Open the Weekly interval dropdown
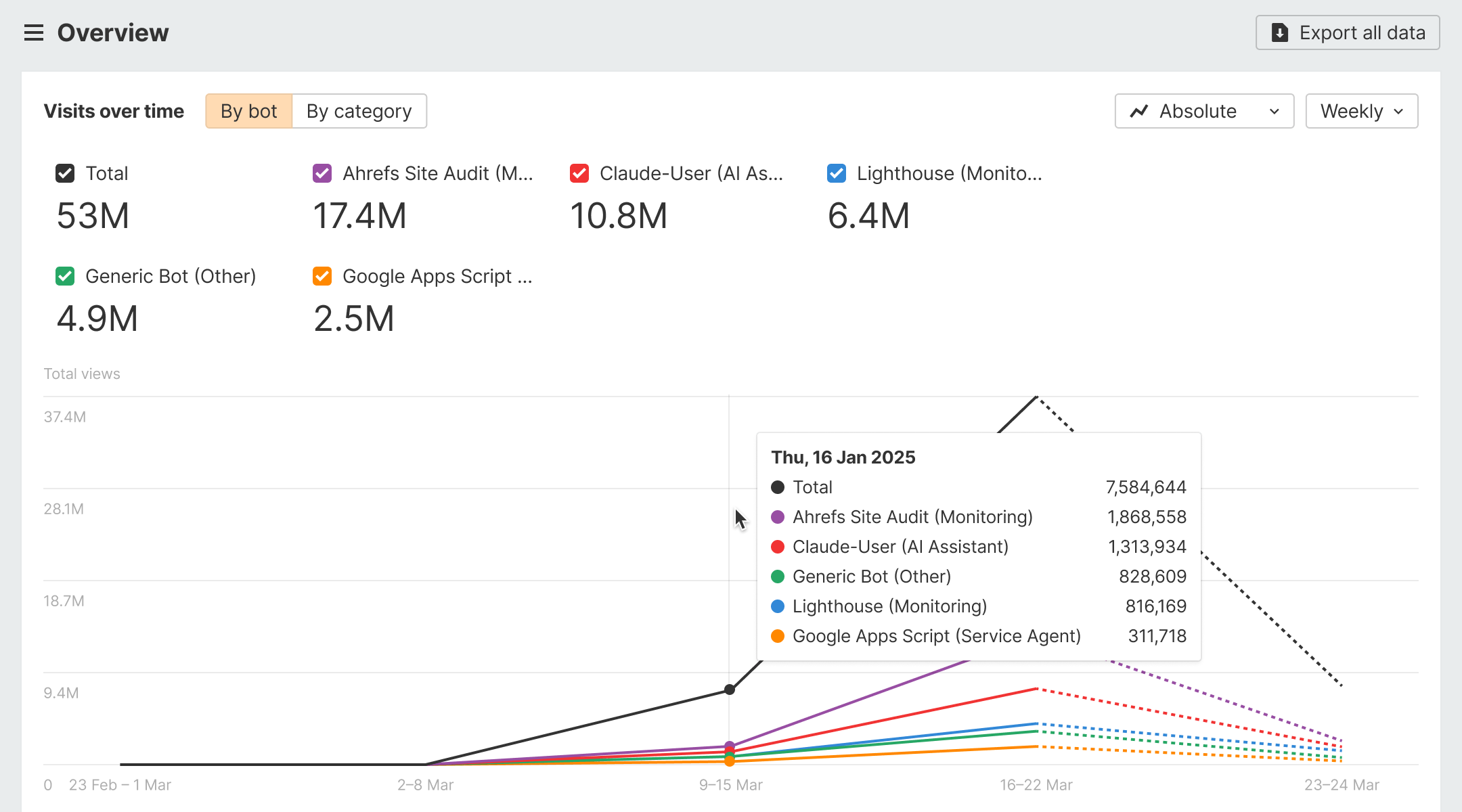This screenshot has width=1462, height=812. 1361,111
